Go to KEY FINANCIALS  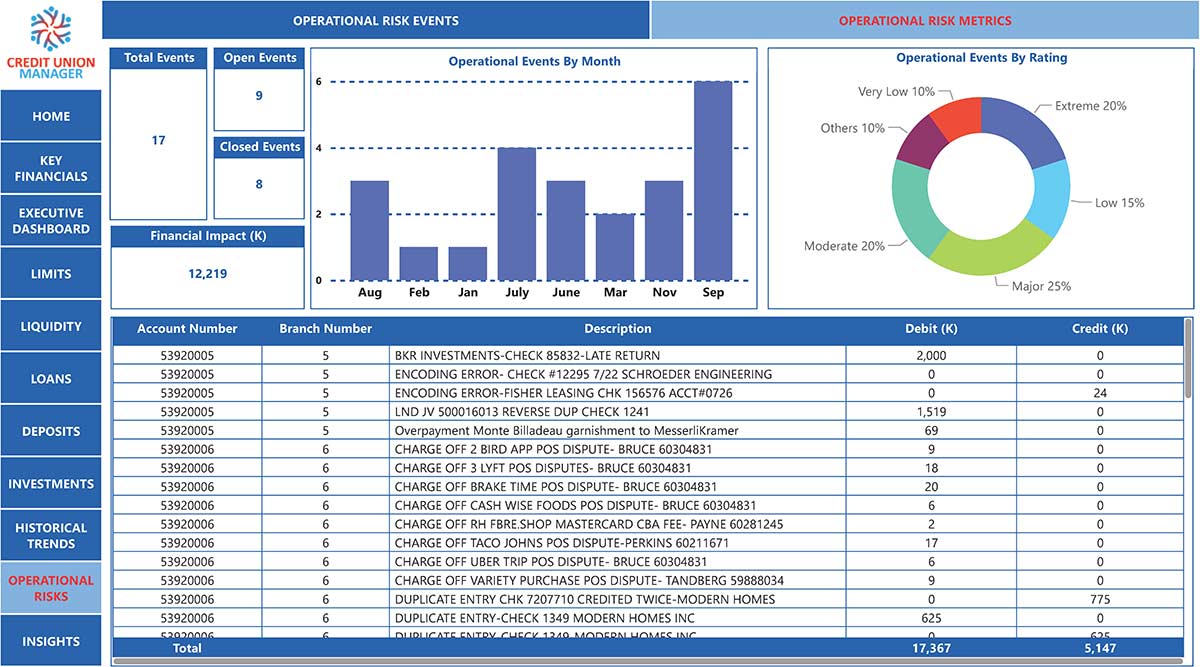(51, 168)
